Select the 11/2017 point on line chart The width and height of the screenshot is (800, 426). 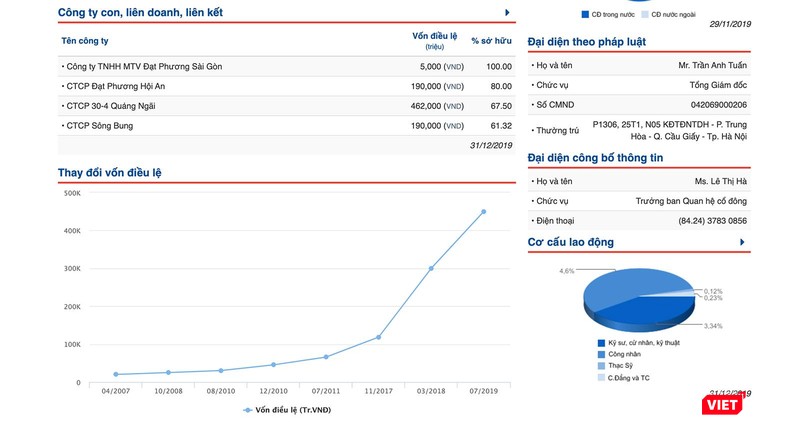pyautogui.click(x=378, y=337)
